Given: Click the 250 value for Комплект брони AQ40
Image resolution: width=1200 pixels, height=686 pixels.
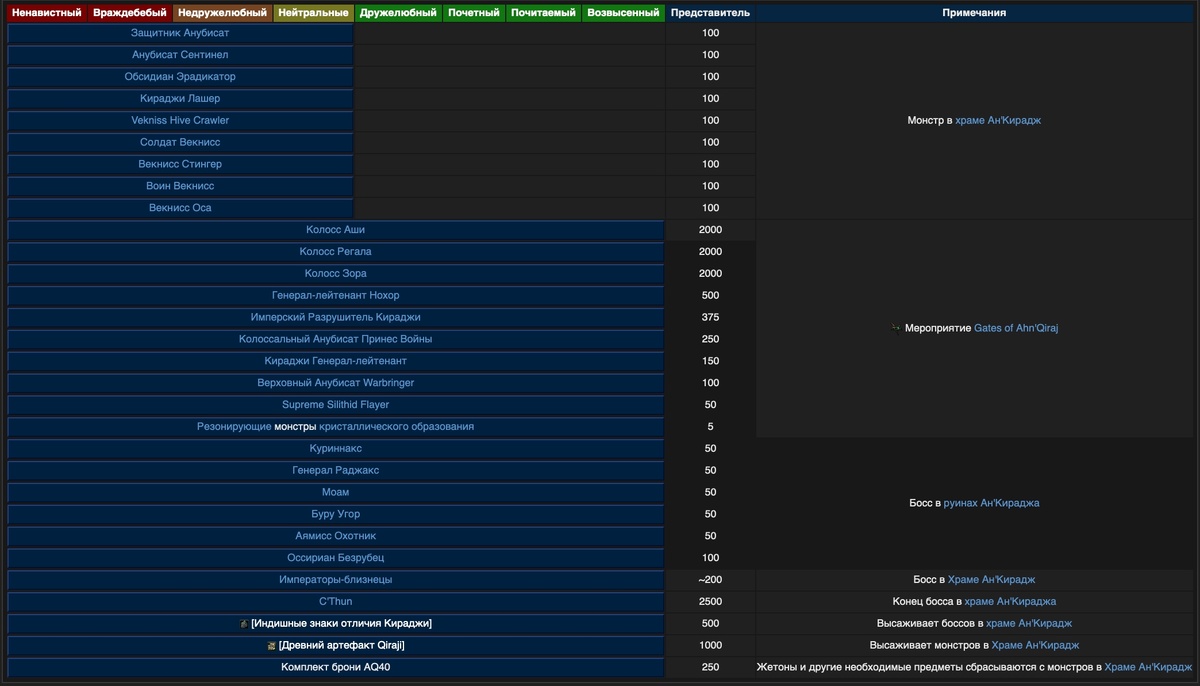Looking at the screenshot, I should point(711,668).
